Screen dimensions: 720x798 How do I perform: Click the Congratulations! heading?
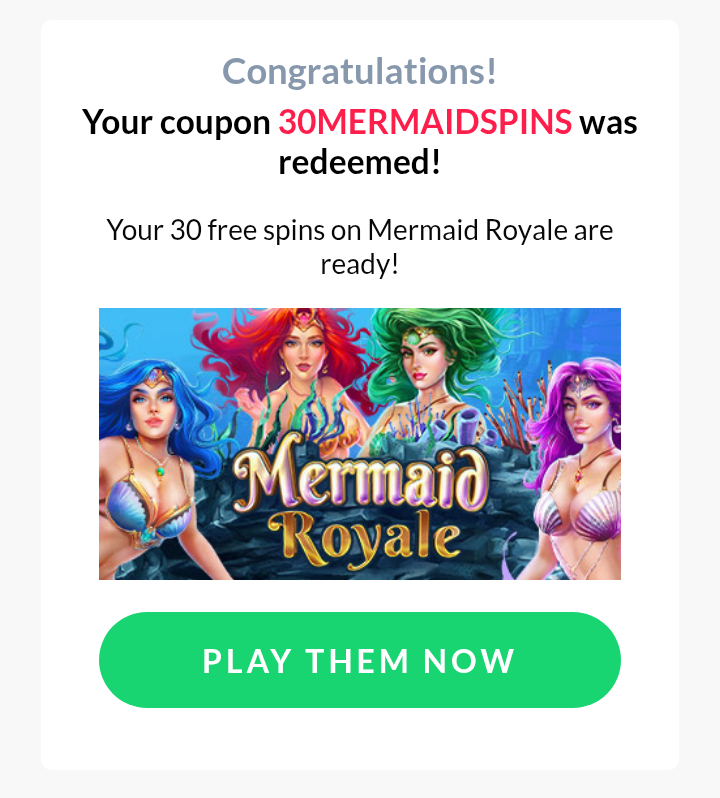pos(359,72)
